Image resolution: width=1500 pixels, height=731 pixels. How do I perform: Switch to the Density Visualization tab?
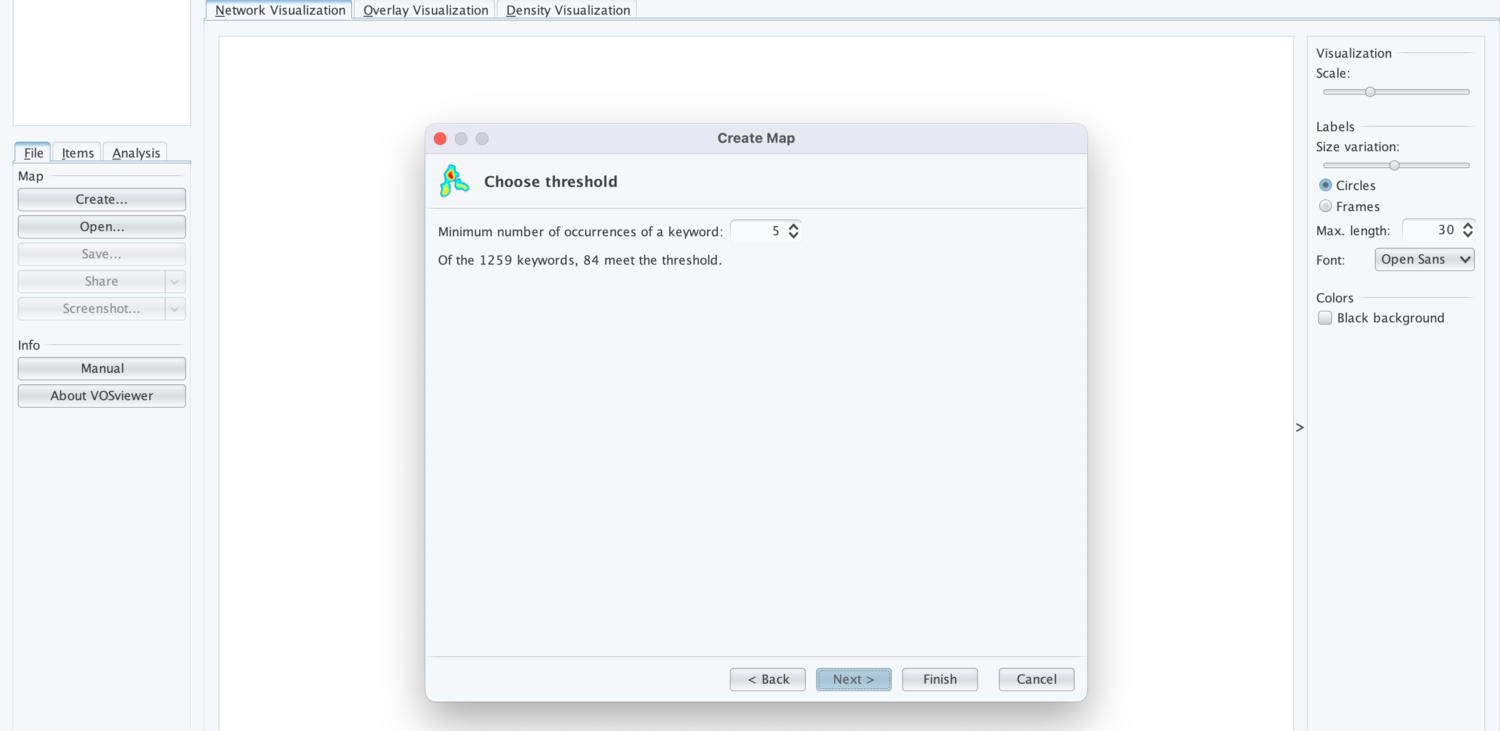tap(567, 10)
